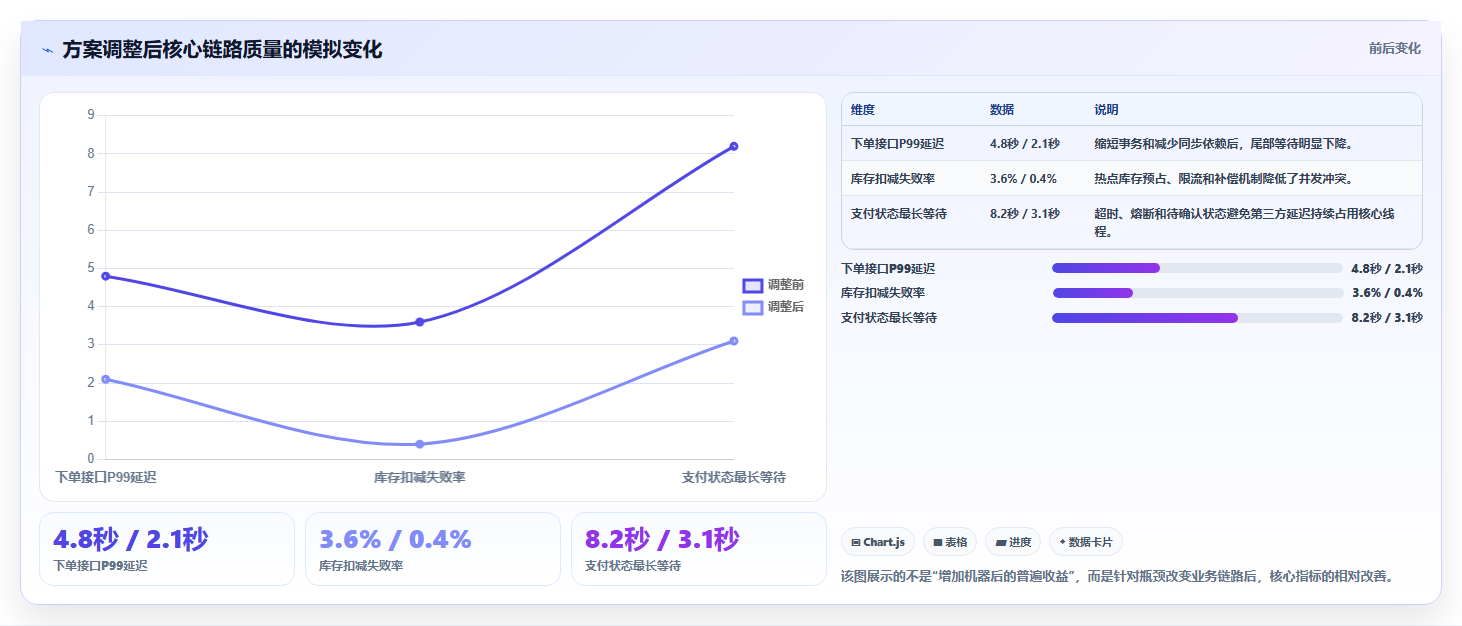
Task: Click the Chart.js tag icon
Action: [856, 542]
